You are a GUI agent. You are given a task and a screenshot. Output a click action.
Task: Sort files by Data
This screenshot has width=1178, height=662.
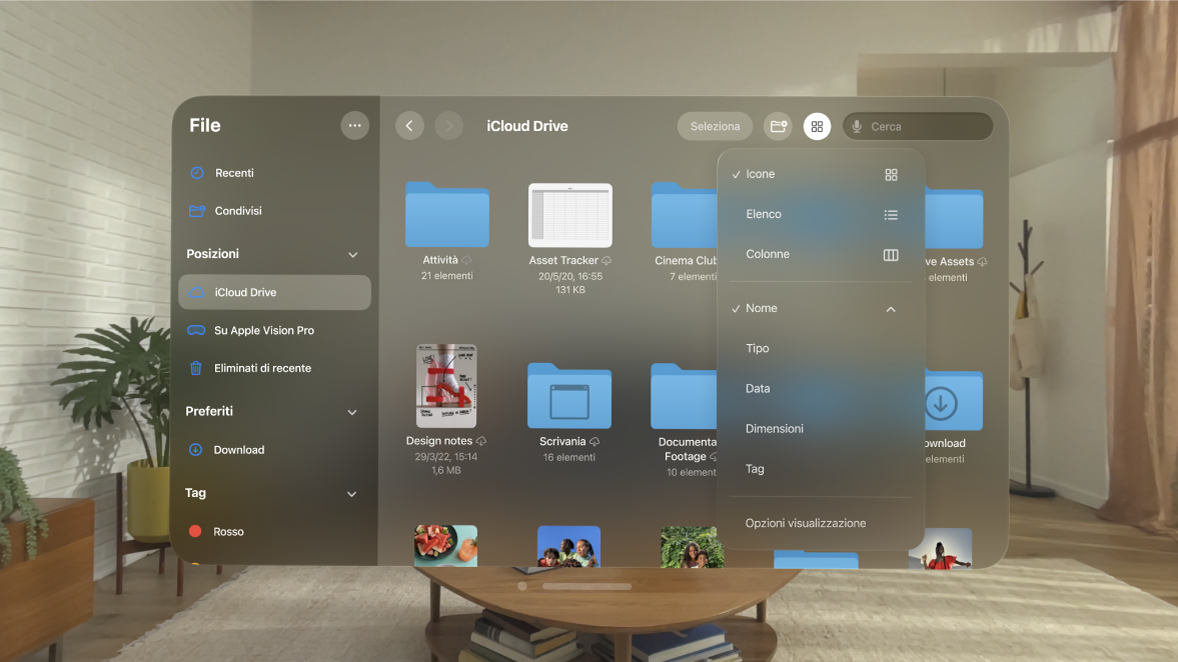[x=820, y=388]
